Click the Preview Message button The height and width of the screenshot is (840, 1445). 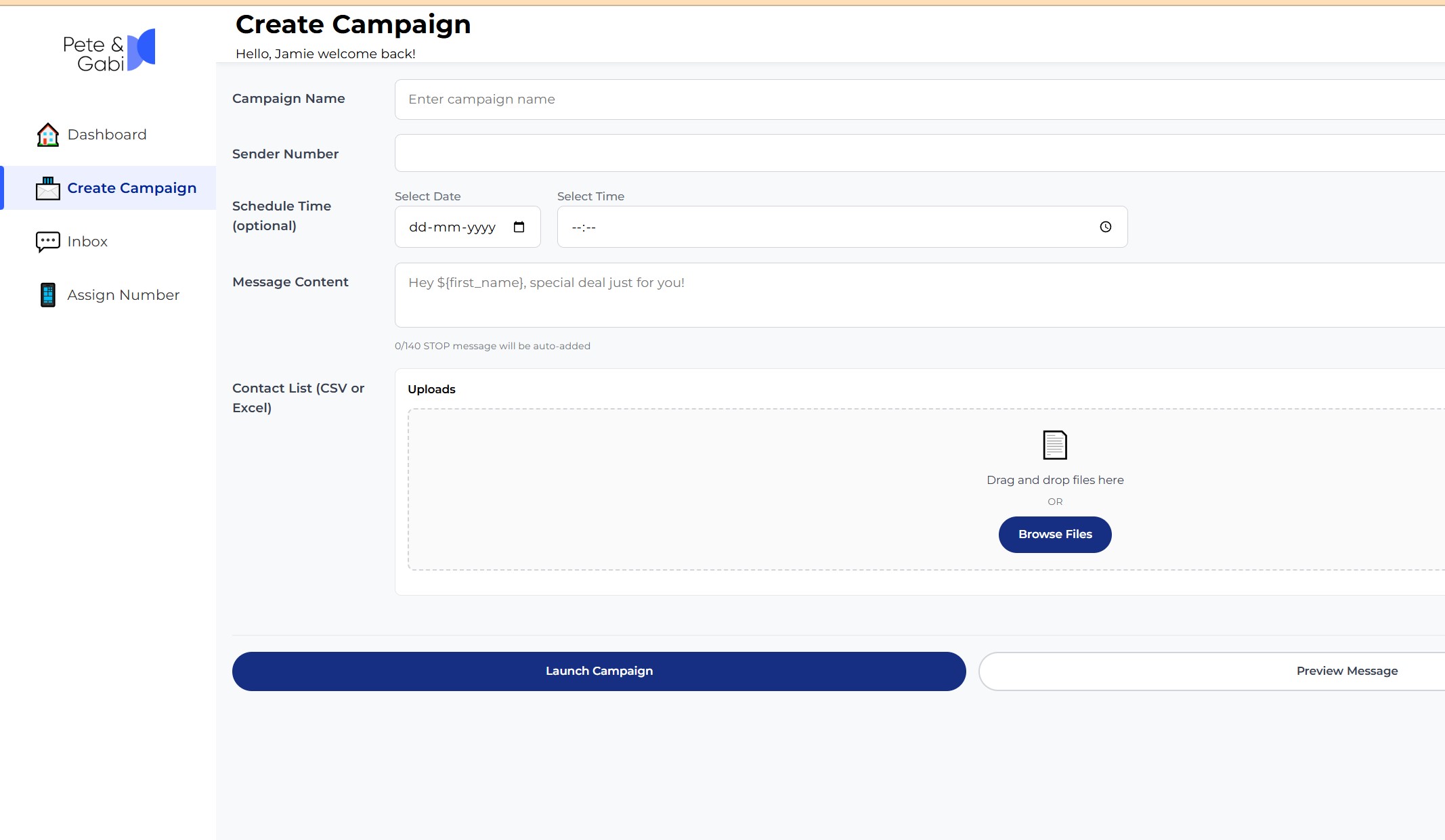[1347, 671]
